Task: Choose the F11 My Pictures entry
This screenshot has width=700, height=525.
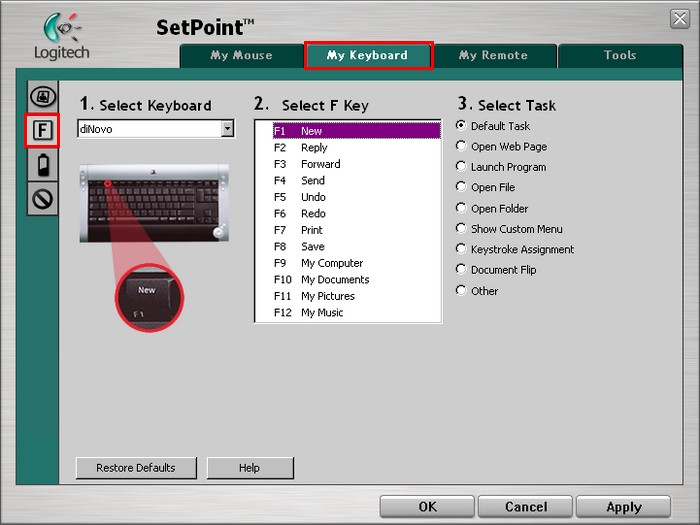Action: (357, 296)
